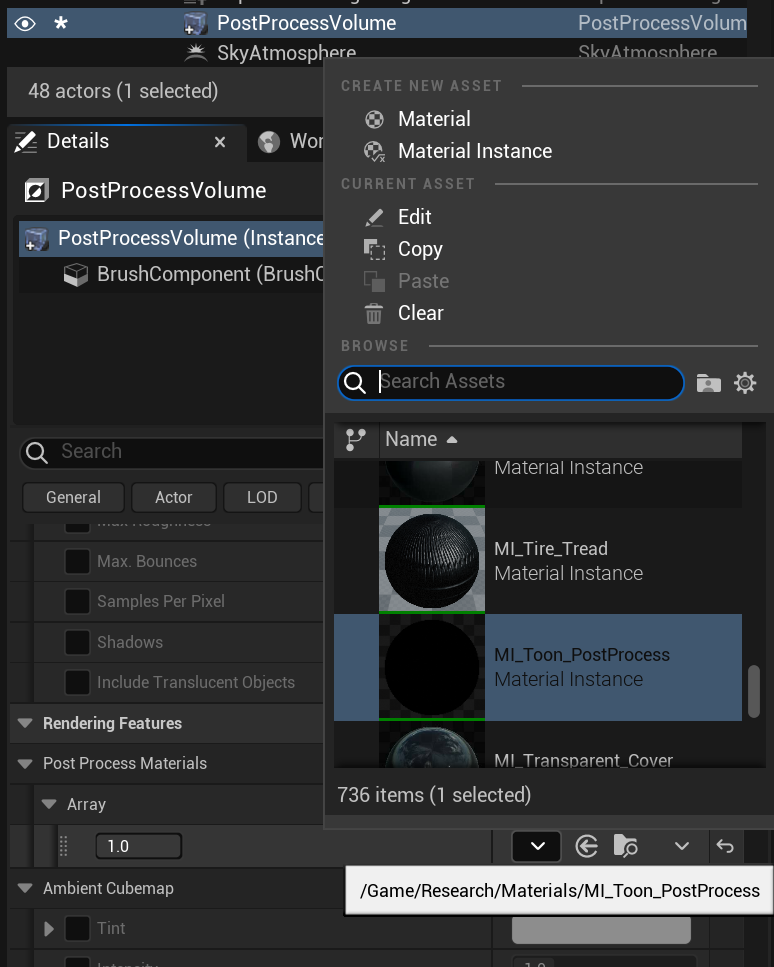Screen dimensions: 774x967
Task: Click the Copy icon in asset menu
Action: 374,250
